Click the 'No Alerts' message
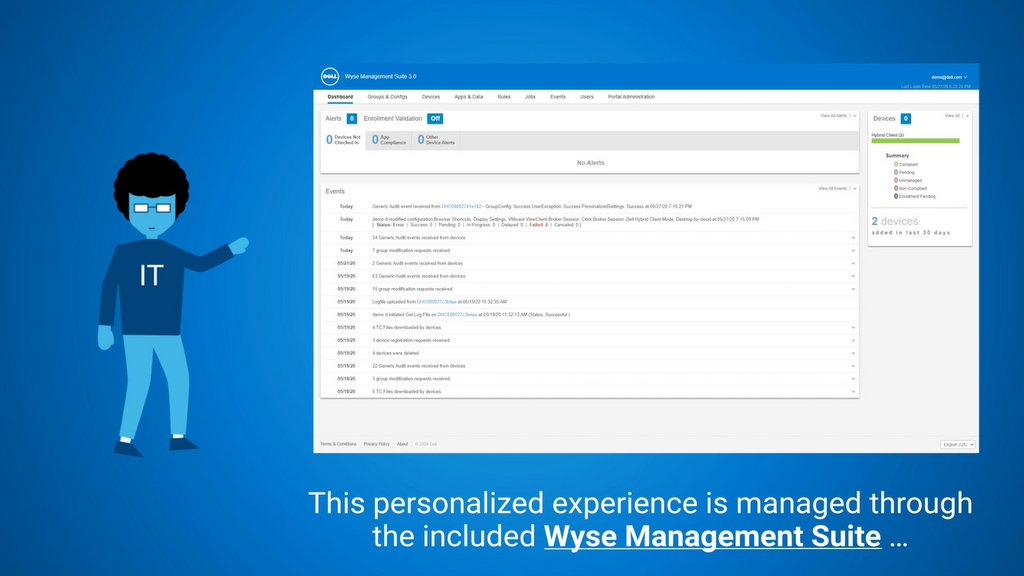Viewport: 1024px width, 576px height. coord(590,163)
